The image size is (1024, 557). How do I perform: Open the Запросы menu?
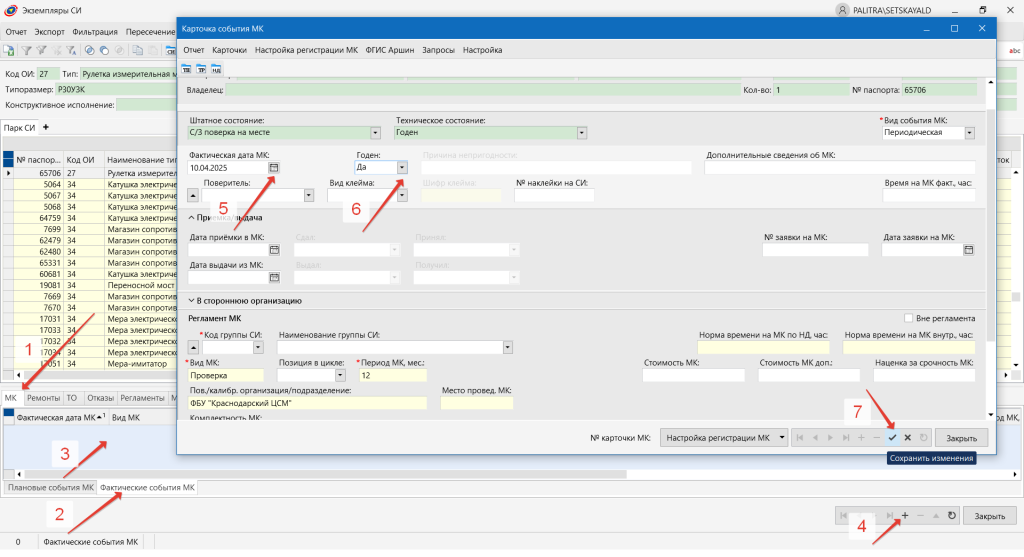(438, 50)
